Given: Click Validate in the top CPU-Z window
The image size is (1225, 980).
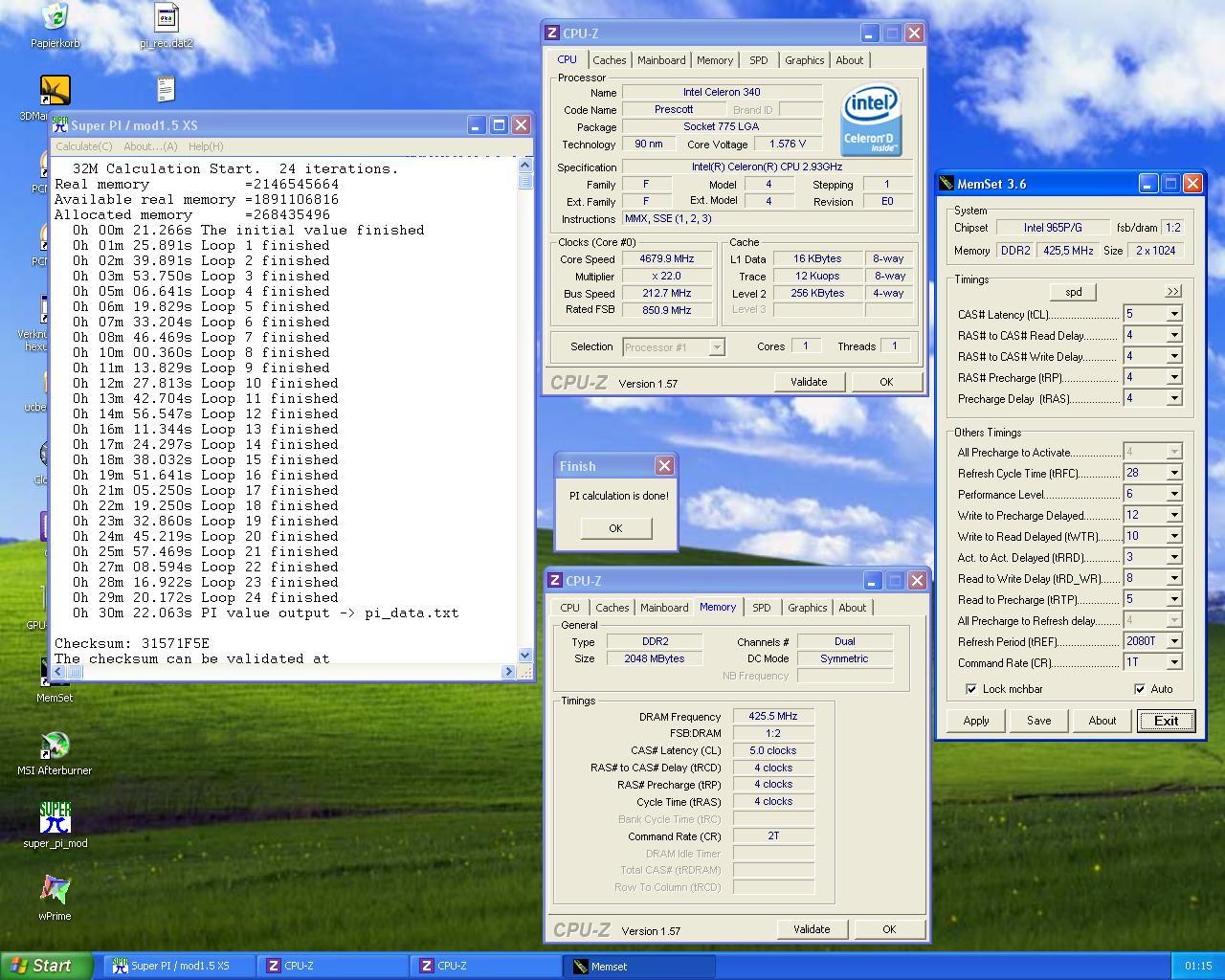Looking at the screenshot, I should (809, 382).
